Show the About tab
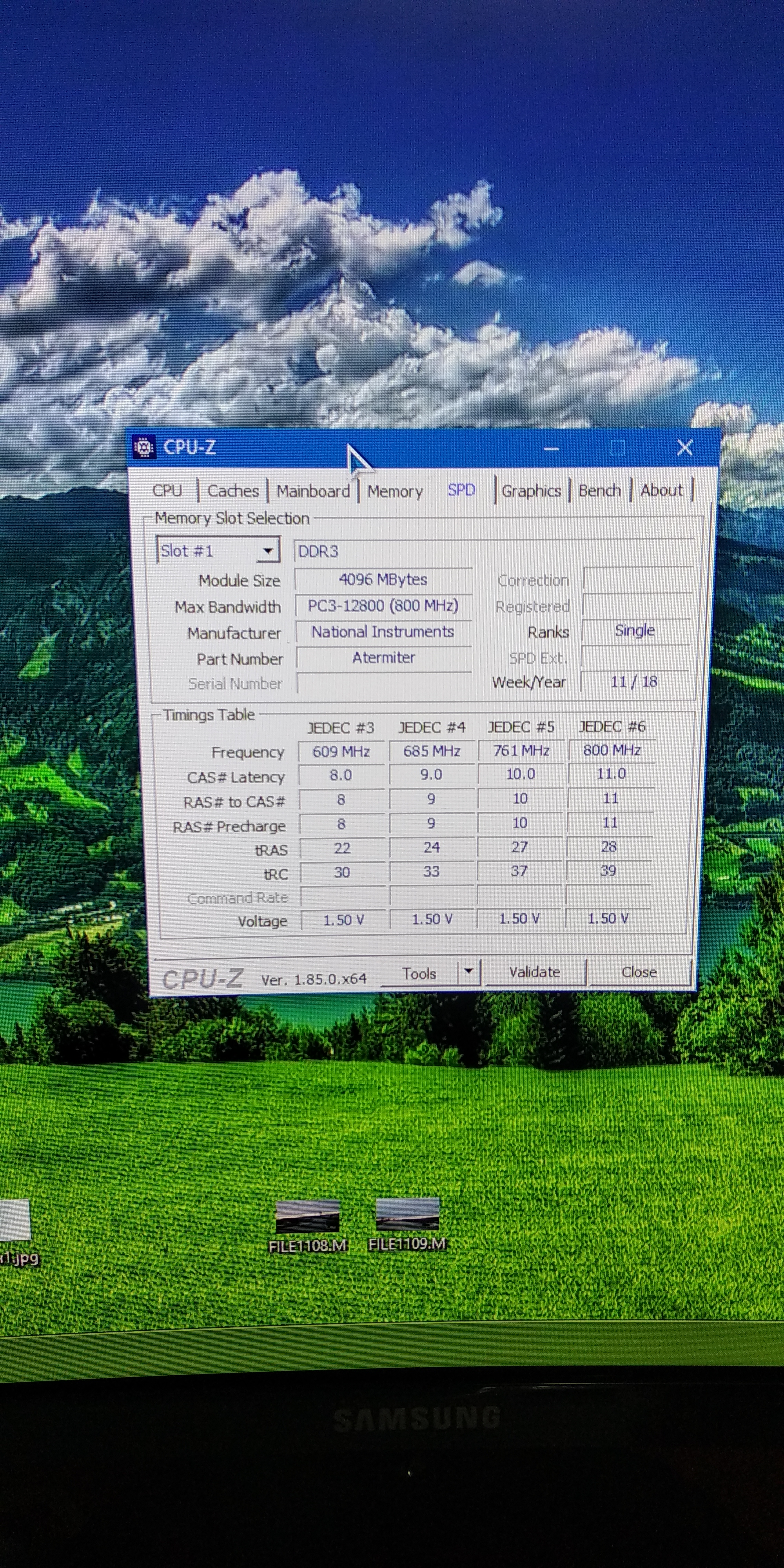This screenshot has height=1568, width=784. (661, 490)
